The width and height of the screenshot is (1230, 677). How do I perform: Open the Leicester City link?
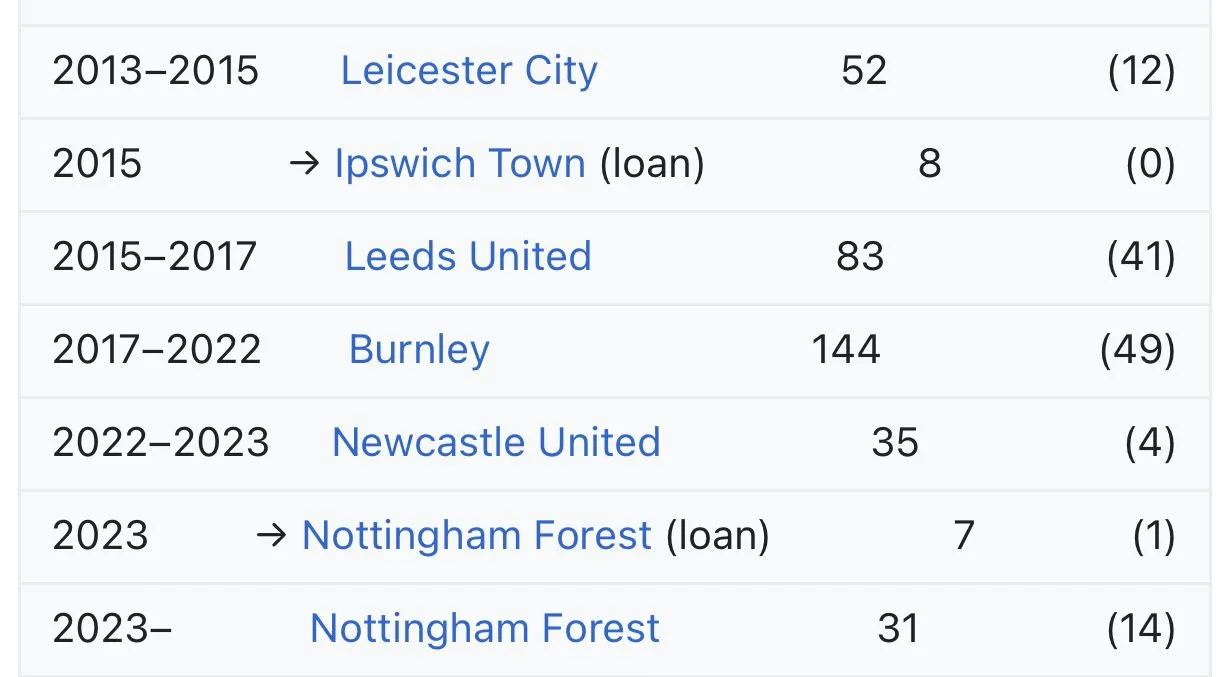tap(469, 71)
